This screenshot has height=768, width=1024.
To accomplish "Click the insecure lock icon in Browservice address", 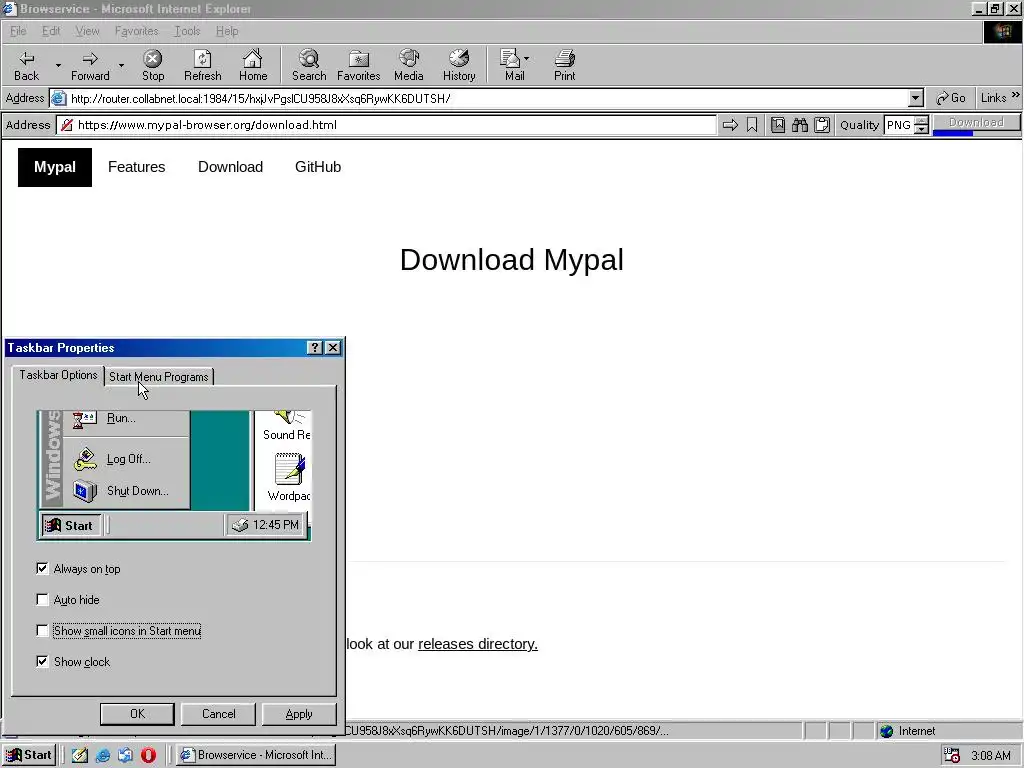I will (x=67, y=125).
